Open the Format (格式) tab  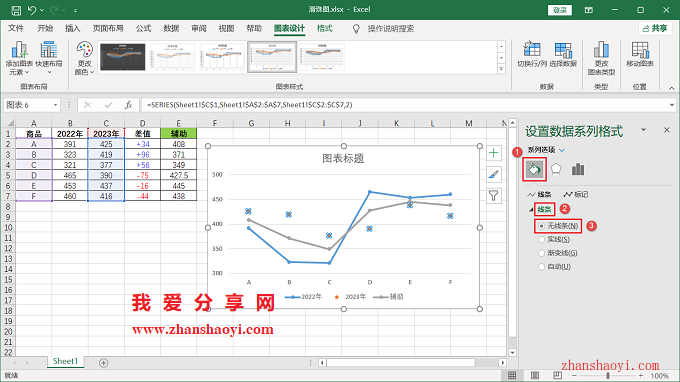[x=324, y=29]
